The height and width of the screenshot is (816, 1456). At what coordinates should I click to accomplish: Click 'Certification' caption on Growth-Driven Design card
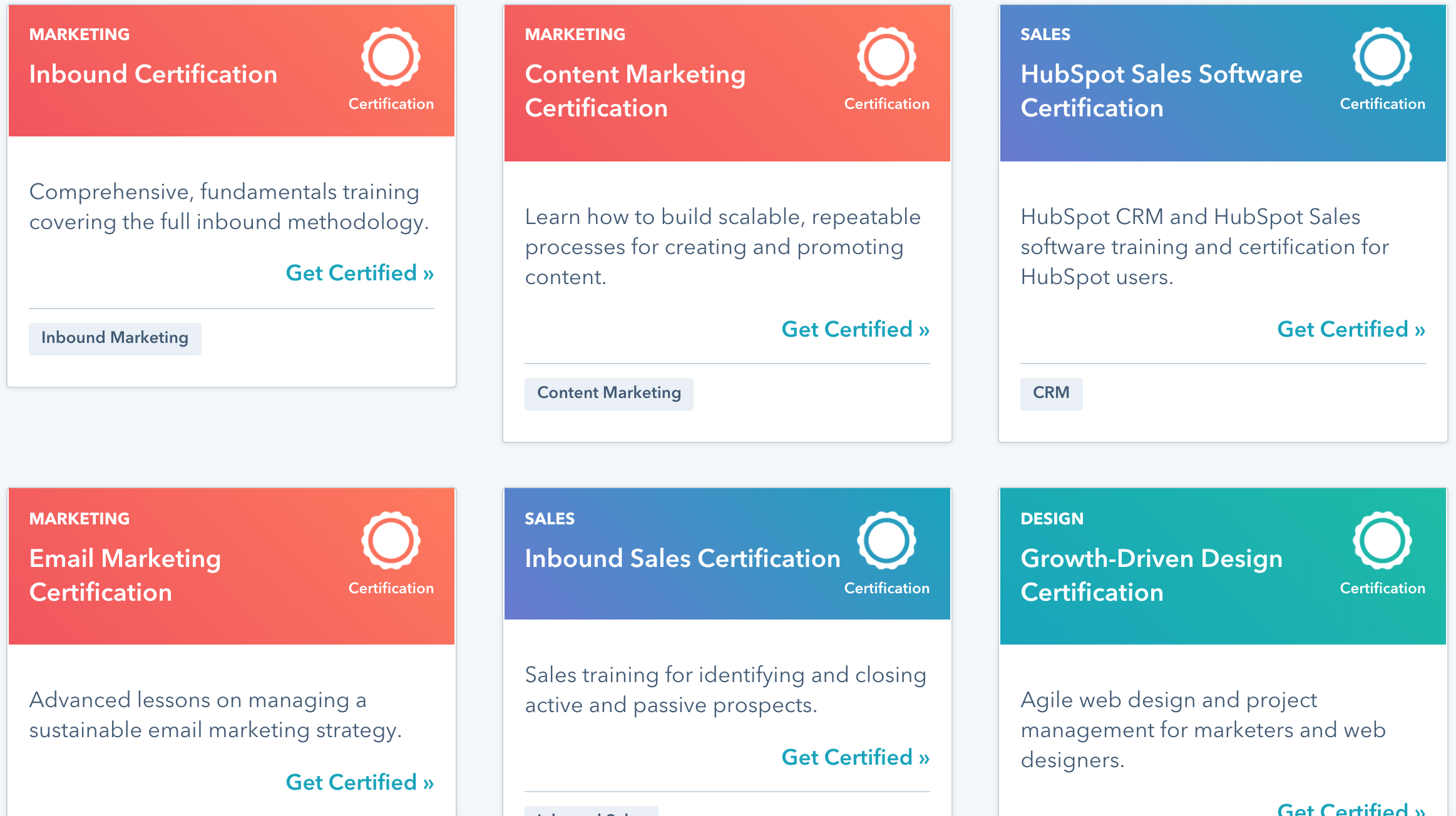[1383, 588]
